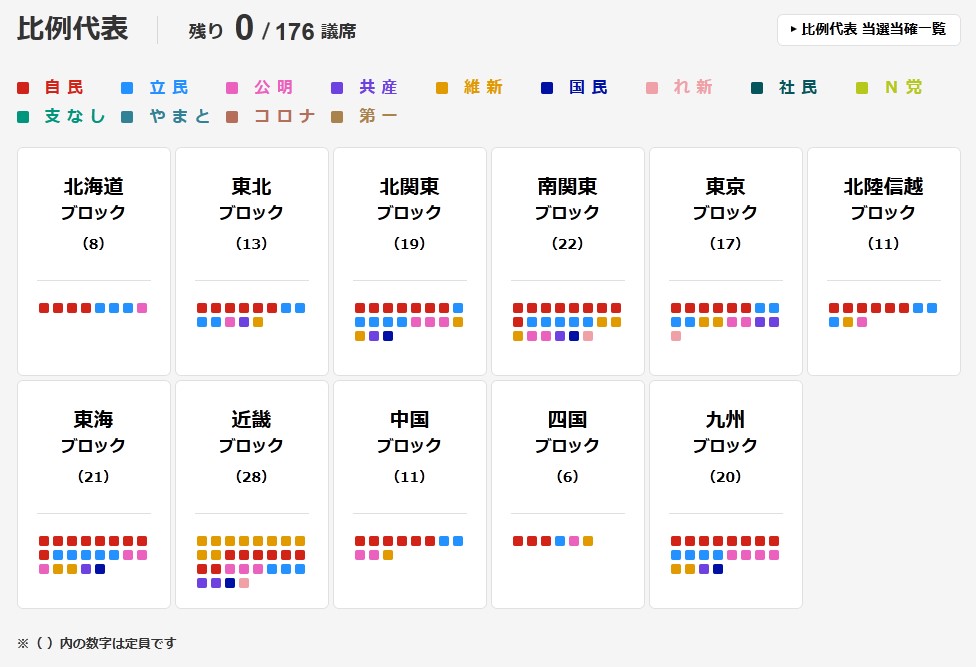Click the N党 legend label
Screen dimensions: 976x667
[903, 88]
